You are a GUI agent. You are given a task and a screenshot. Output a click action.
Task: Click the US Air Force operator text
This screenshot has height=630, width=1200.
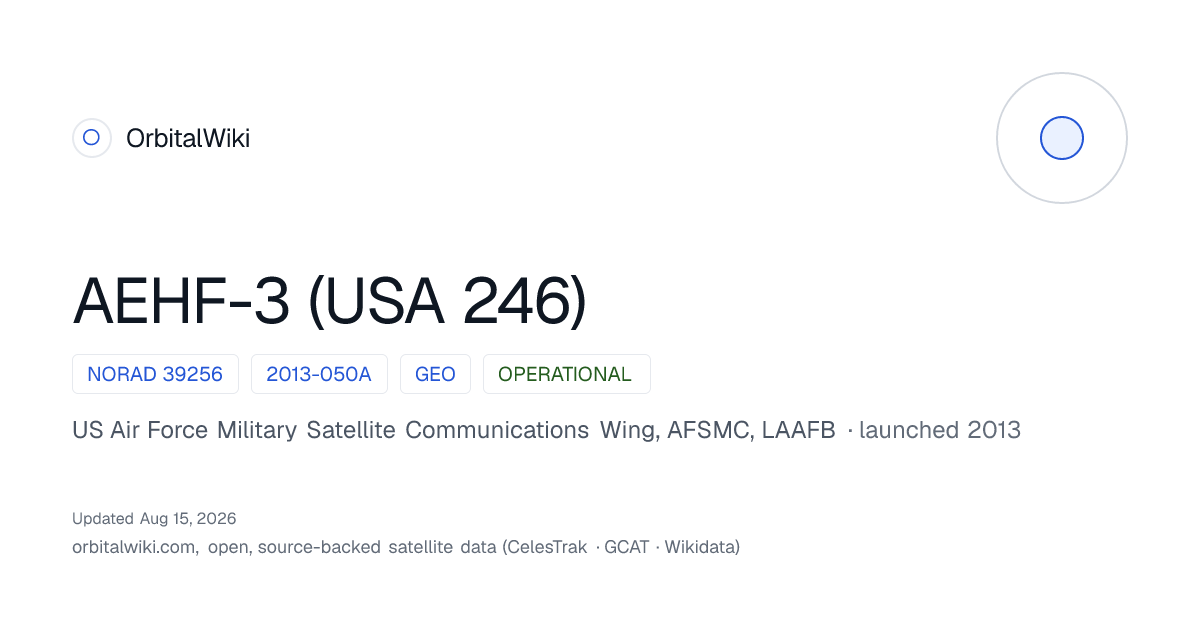click(x=140, y=430)
